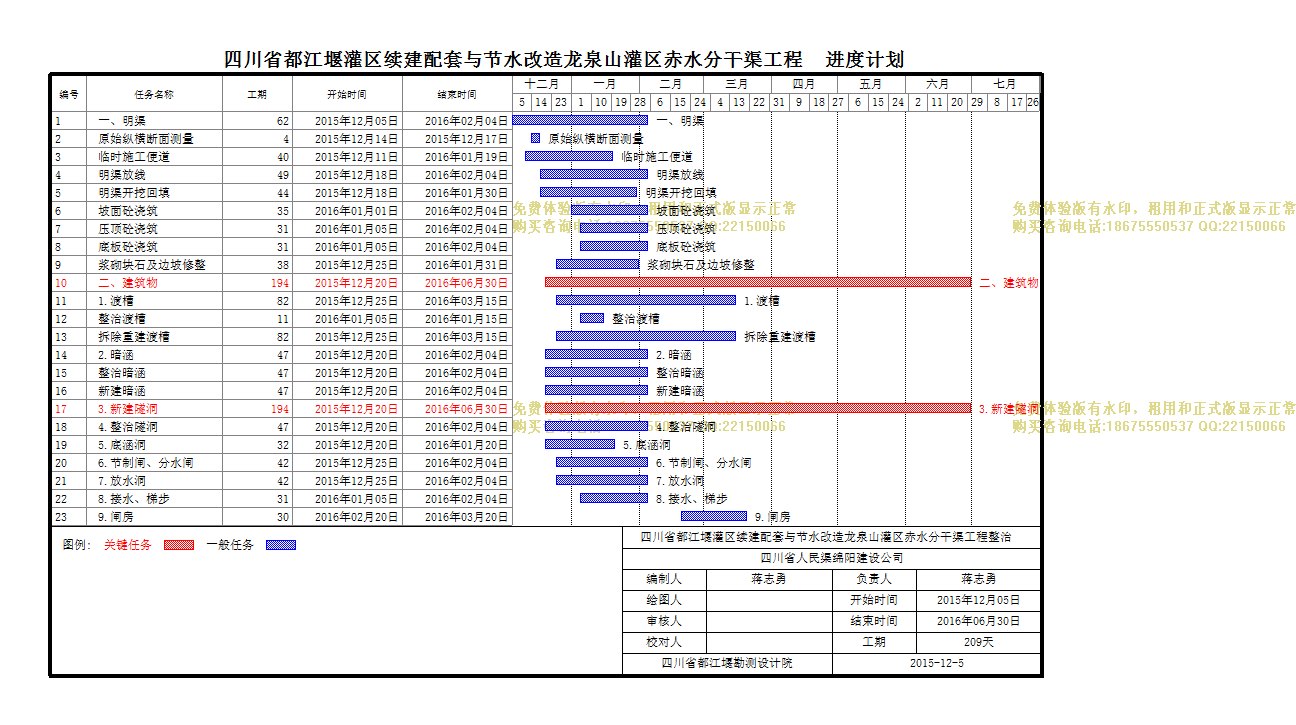
Task: Click end date 2015年12月17日 of 原始纵横断面测量
Action: (x=466, y=139)
